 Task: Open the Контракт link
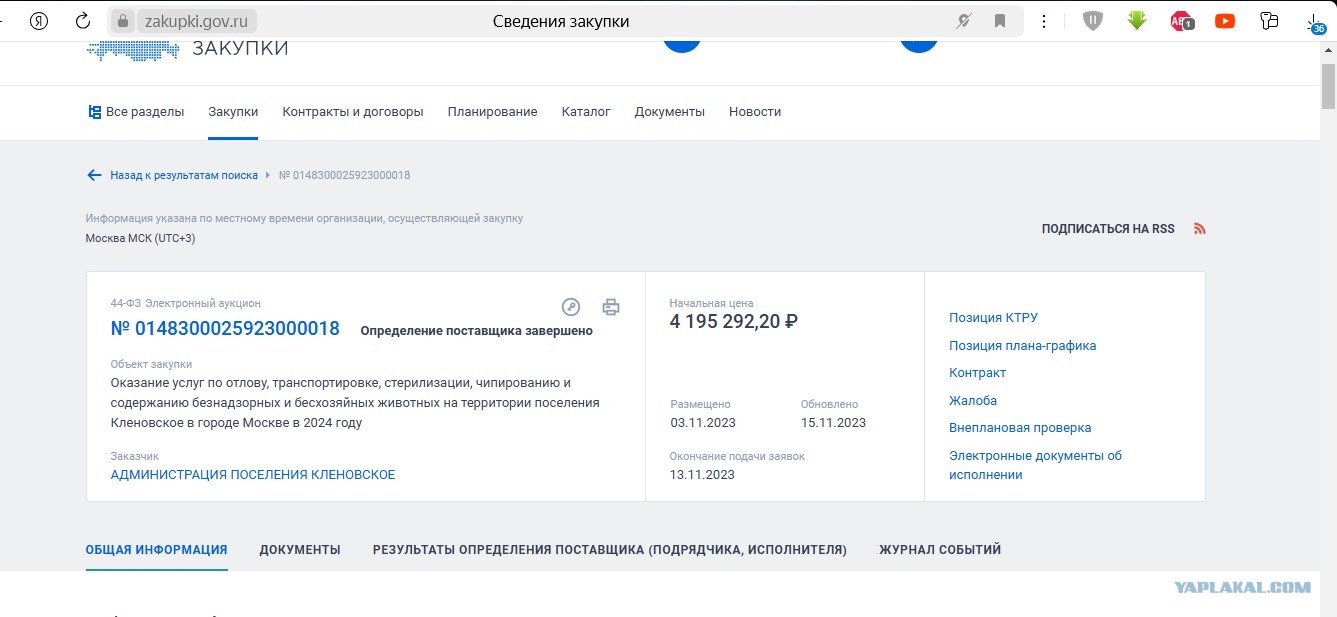977,373
